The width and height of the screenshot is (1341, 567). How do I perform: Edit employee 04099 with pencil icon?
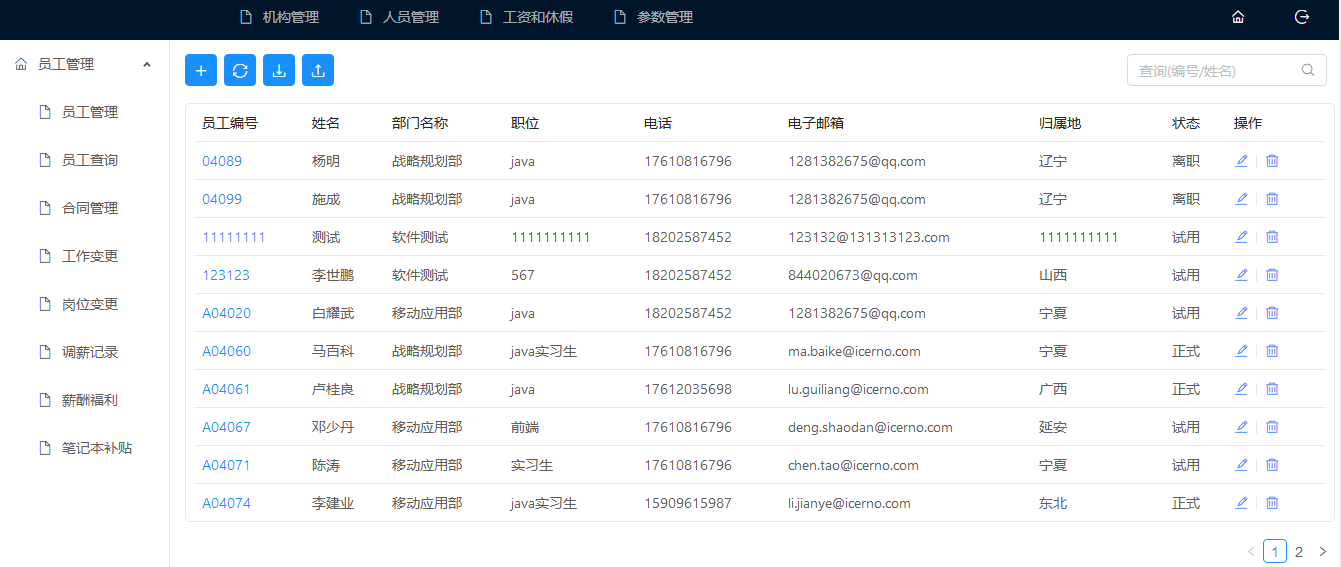[1242, 198]
